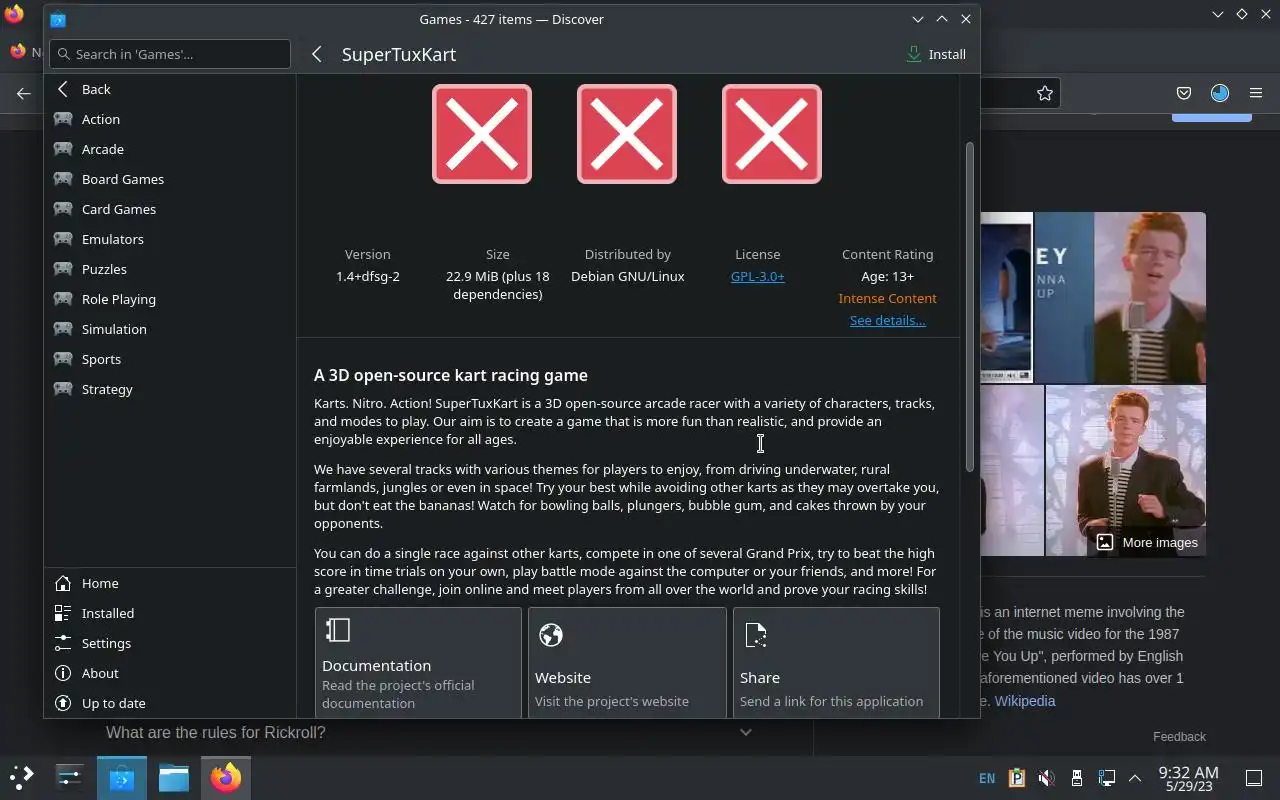The image size is (1280, 800).
Task: Open Pocket icon in Firefox toolbar
Action: point(1184,93)
